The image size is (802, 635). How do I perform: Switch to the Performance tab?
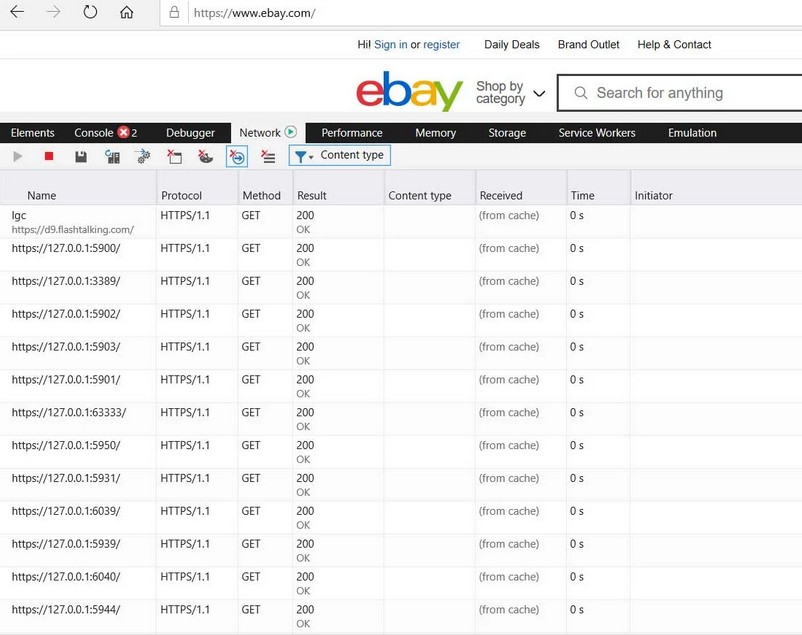[x=352, y=133]
